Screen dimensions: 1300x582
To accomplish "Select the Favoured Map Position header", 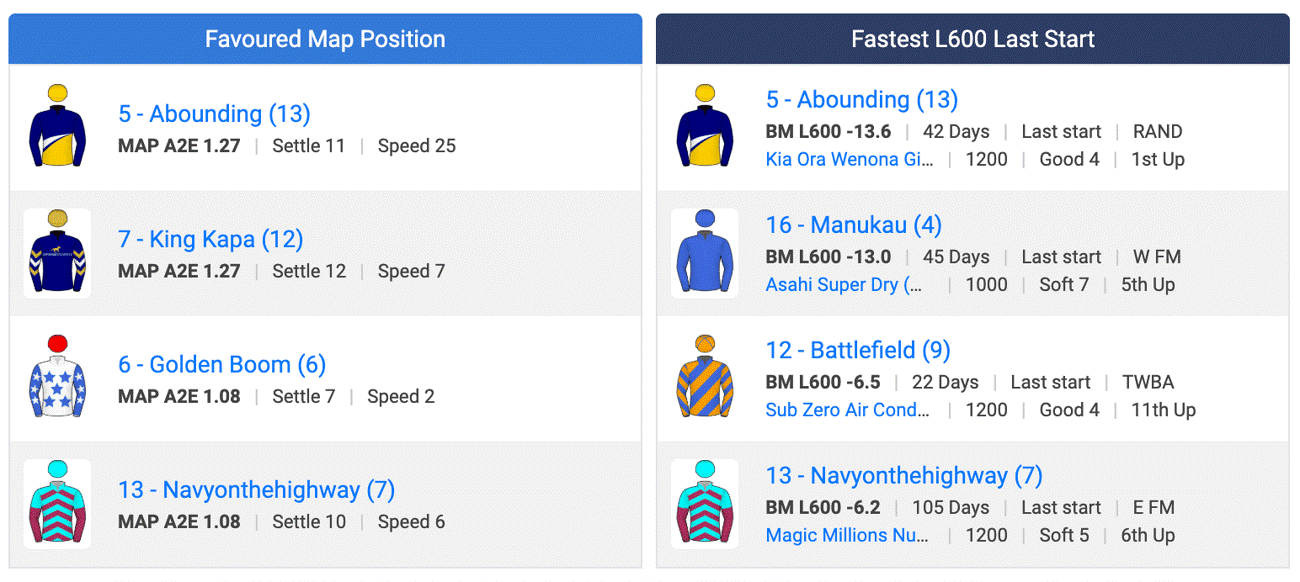I will 325,39.
